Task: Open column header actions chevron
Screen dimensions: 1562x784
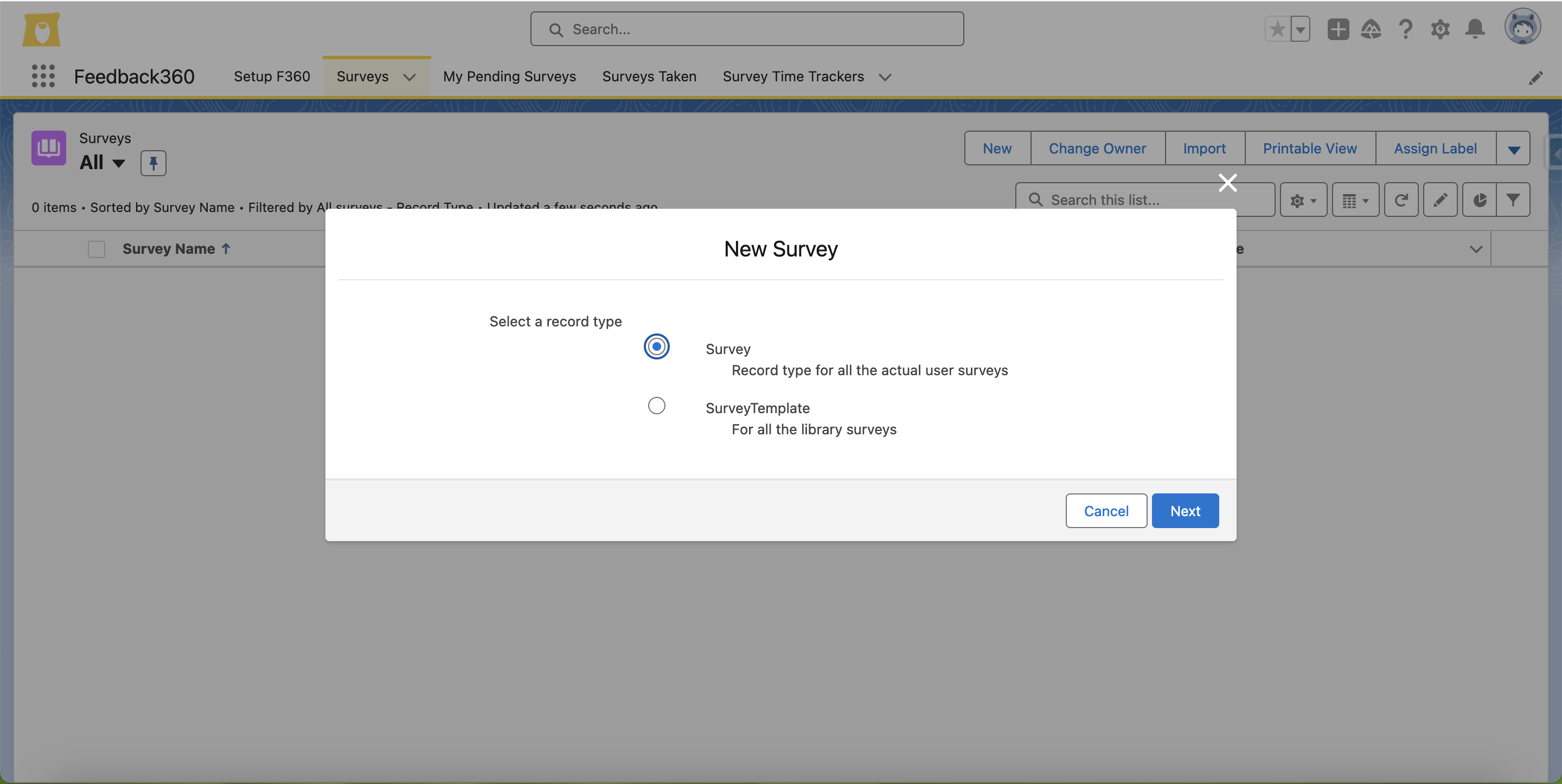Action: click(1476, 249)
